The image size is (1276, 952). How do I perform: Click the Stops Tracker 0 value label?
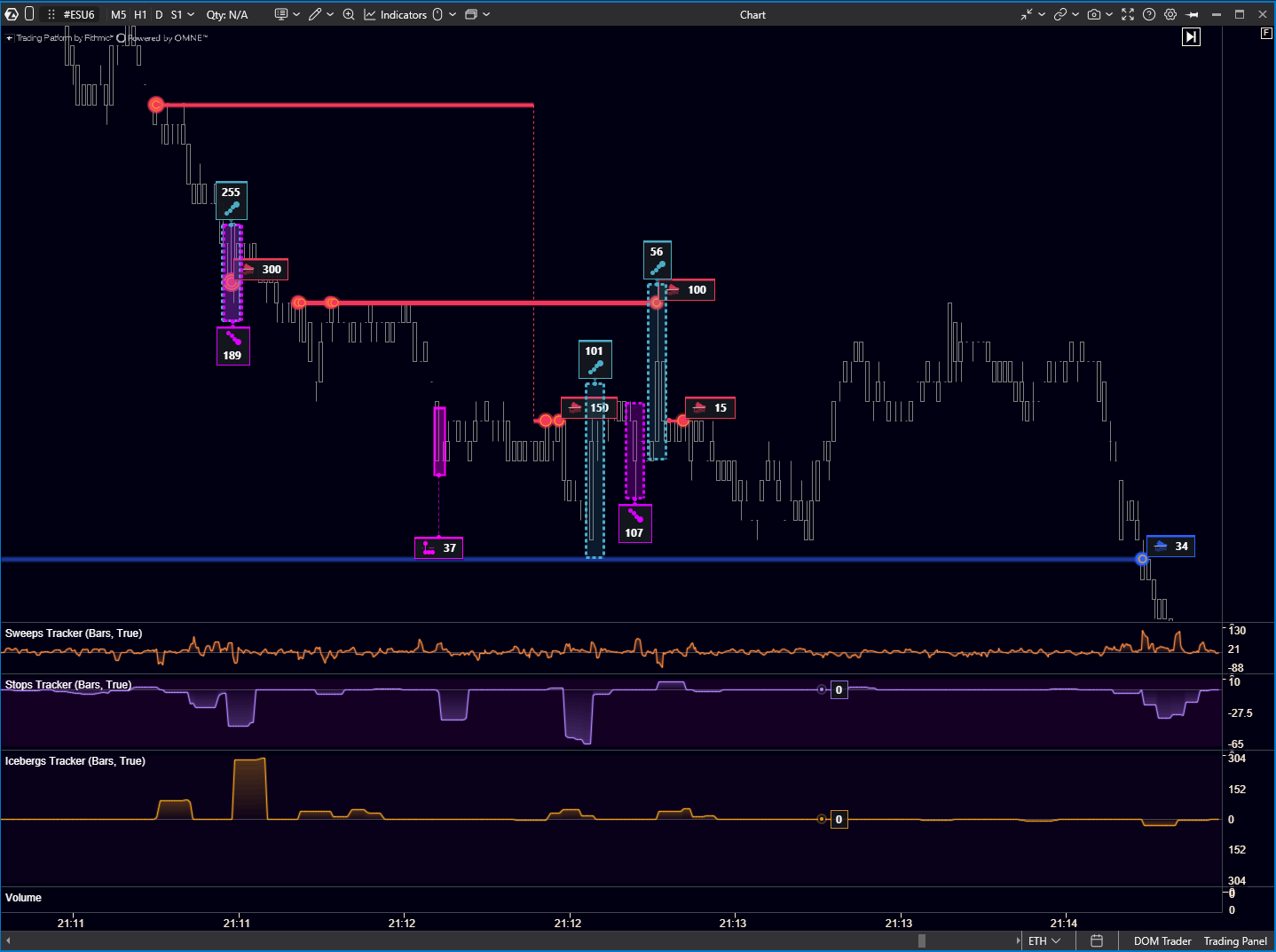click(839, 689)
